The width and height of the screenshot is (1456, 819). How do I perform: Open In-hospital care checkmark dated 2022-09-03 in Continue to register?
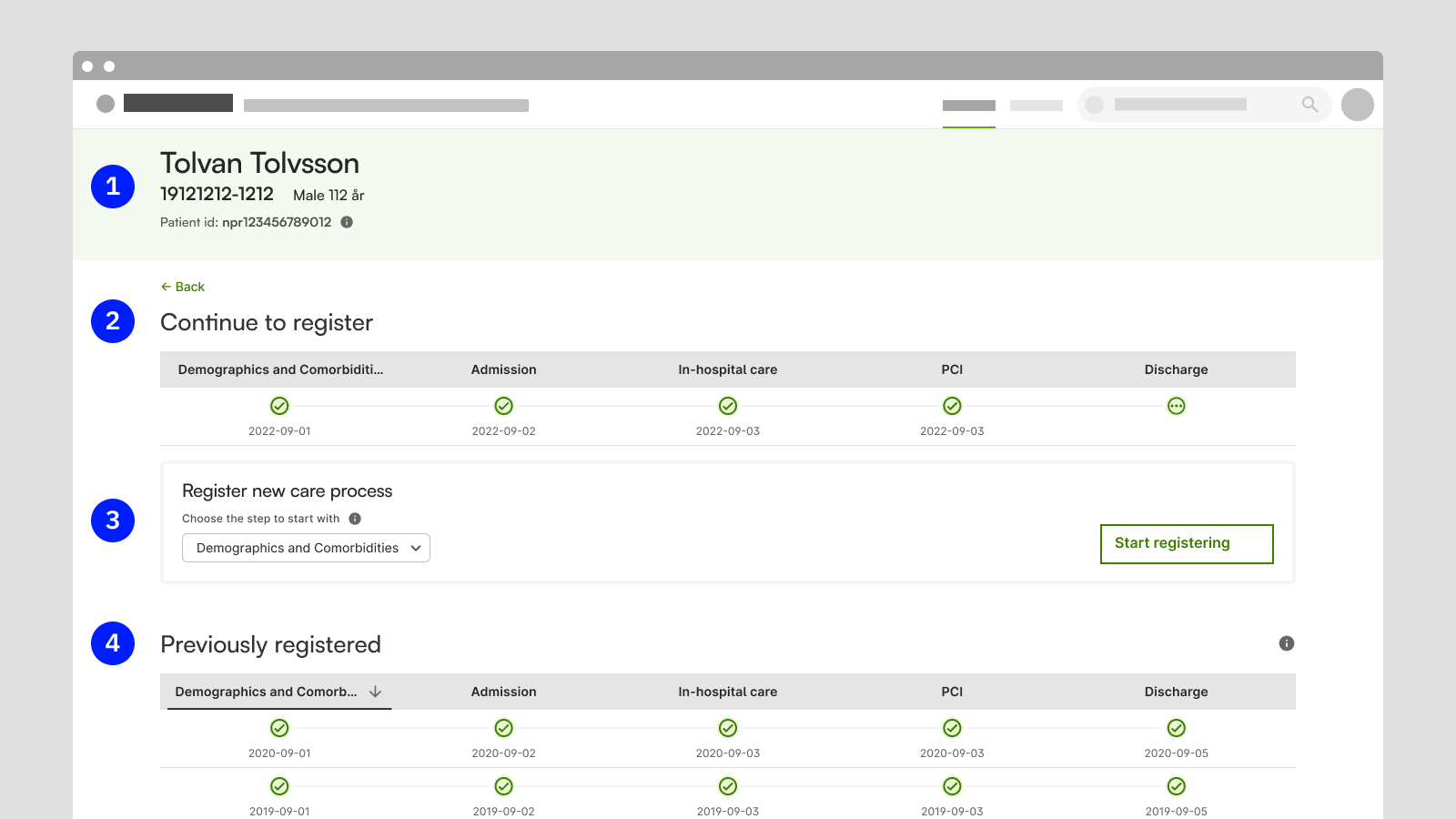pyautogui.click(x=728, y=406)
